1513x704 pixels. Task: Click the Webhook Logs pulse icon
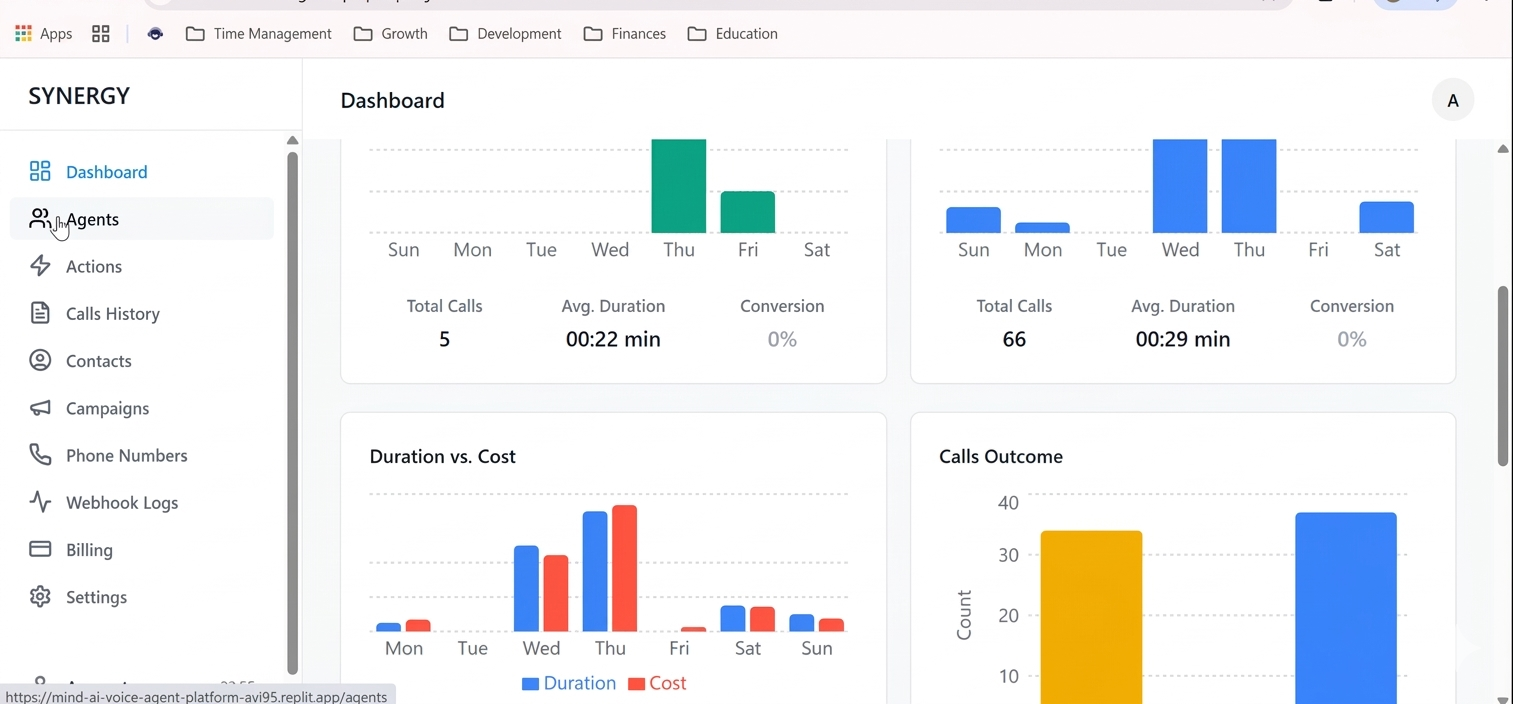tap(40, 502)
